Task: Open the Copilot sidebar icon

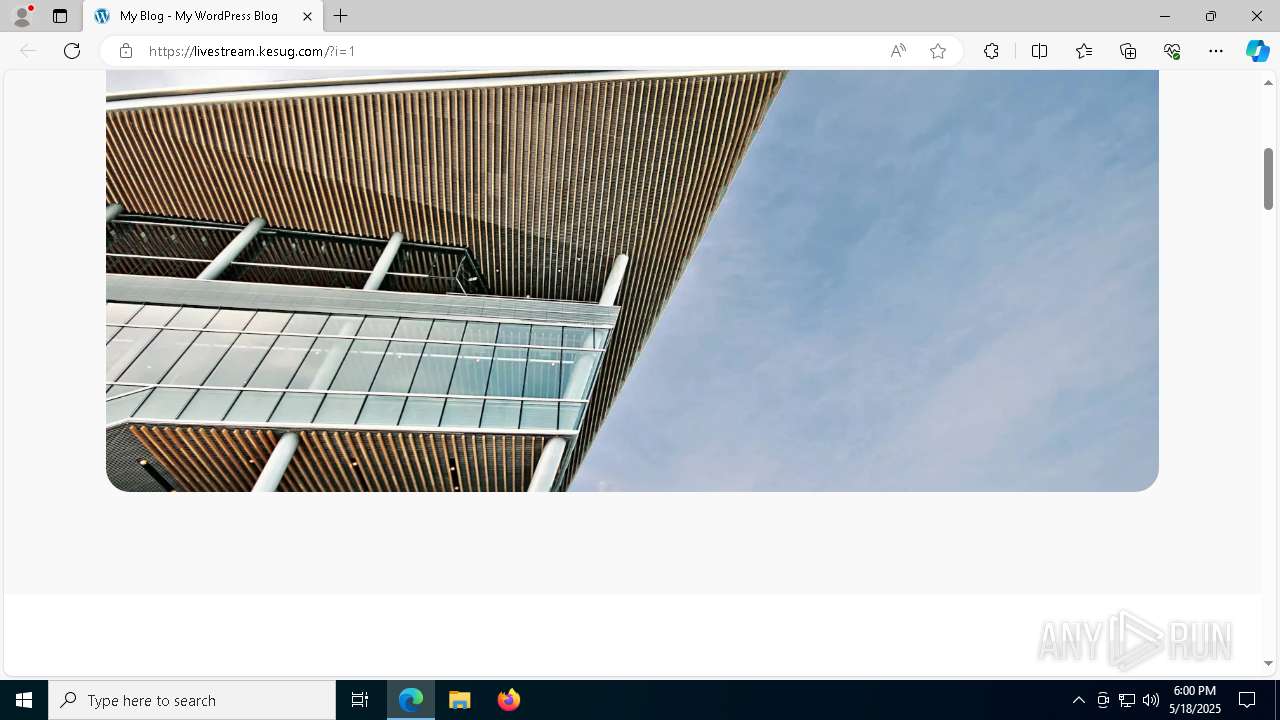Action: (1257, 51)
